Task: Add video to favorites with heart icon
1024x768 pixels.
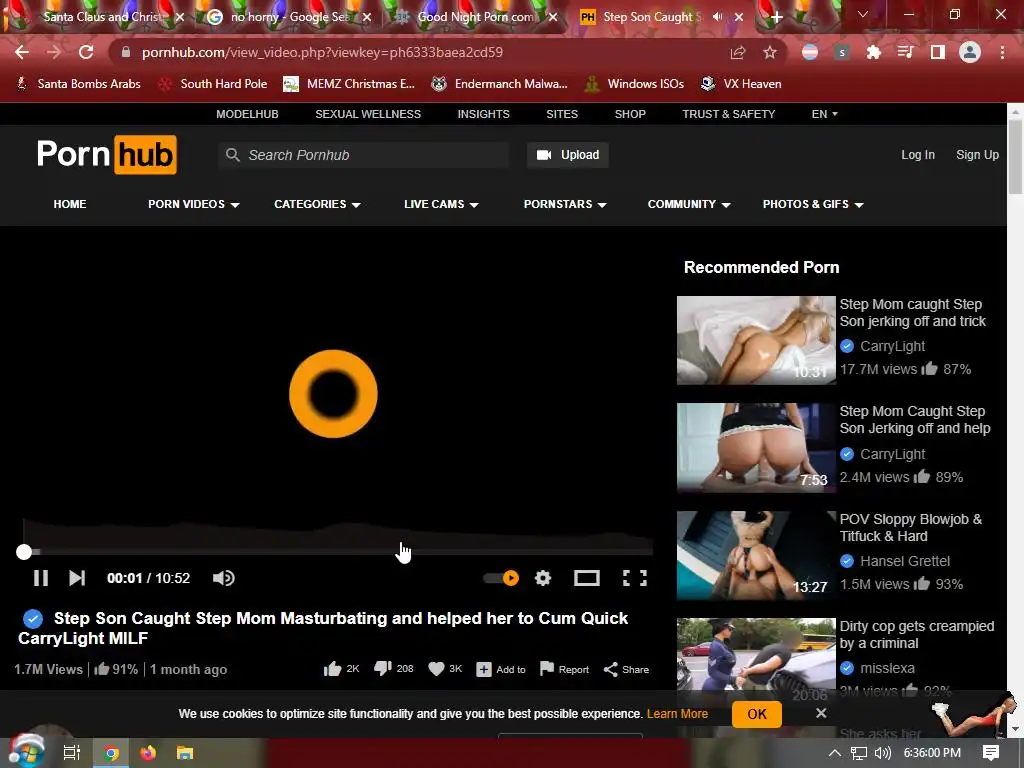Action: tap(436, 669)
